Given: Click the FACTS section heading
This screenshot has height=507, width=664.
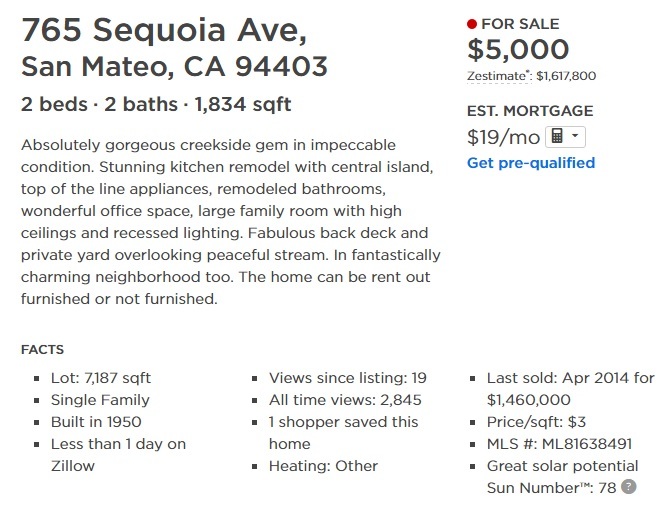Looking at the screenshot, I should click(42, 349).
